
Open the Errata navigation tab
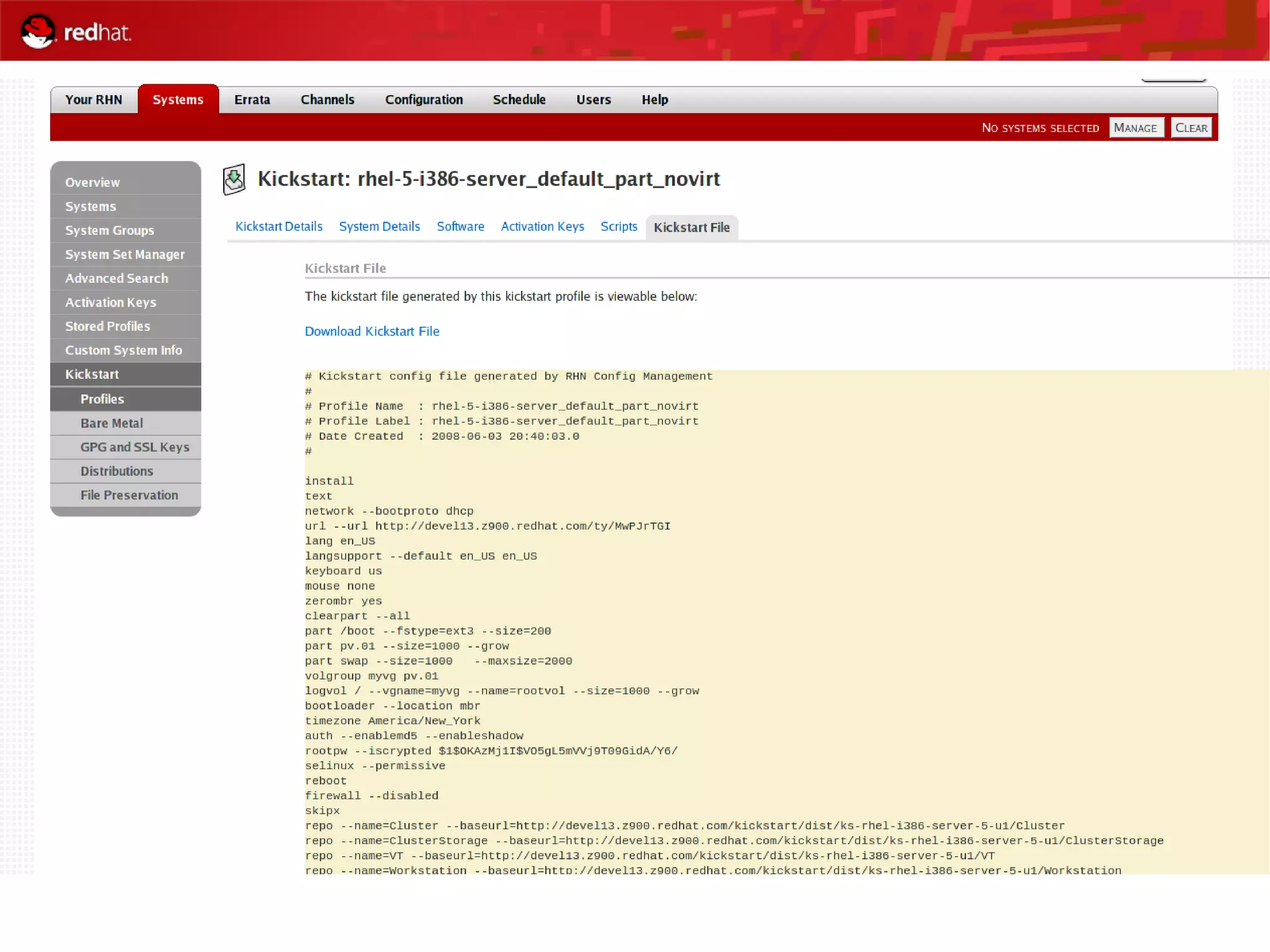click(x=252, y=100)
